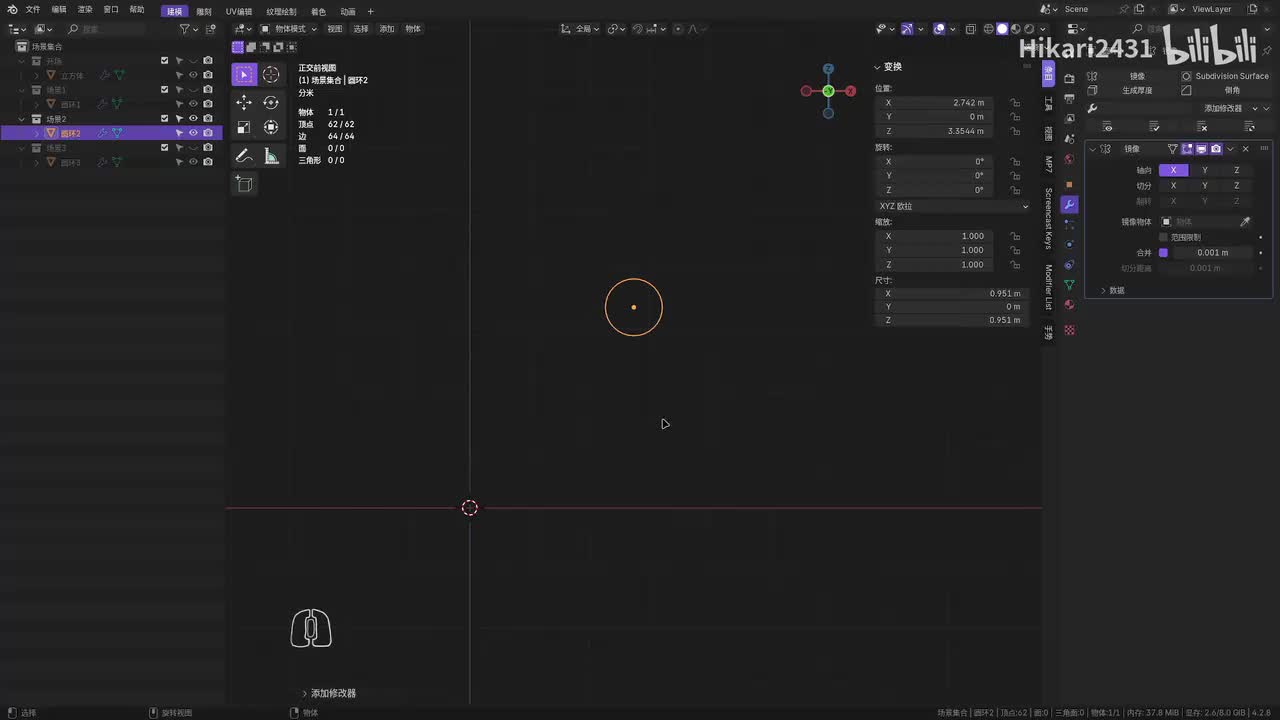
Task: Pick the Transform tool
Action: click(x=271, y=127)
